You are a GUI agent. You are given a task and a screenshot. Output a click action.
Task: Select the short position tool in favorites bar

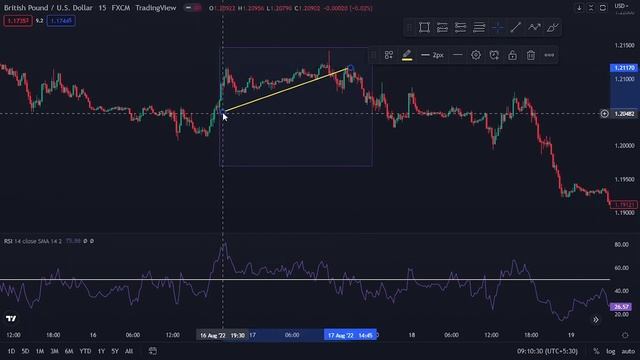[460, 27]
